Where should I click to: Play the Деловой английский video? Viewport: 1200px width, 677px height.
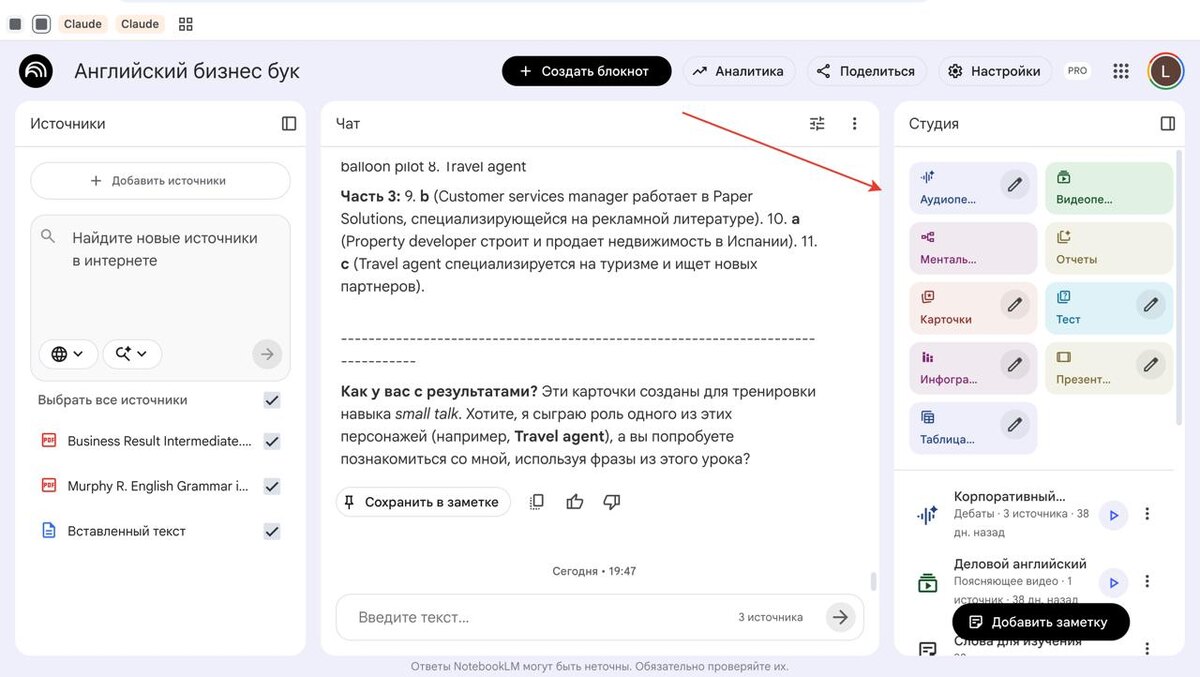click(1113, 582)
